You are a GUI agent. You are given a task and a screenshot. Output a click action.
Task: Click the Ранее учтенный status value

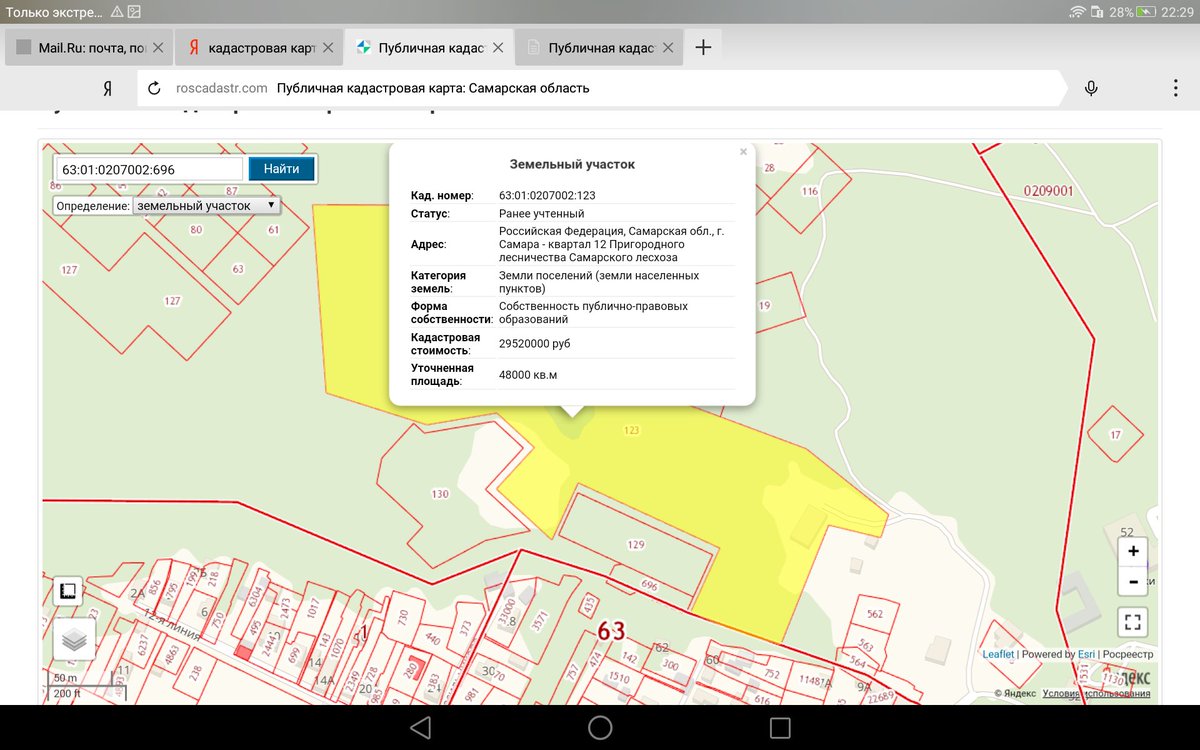pyautogui.click(x=541, y=213)
